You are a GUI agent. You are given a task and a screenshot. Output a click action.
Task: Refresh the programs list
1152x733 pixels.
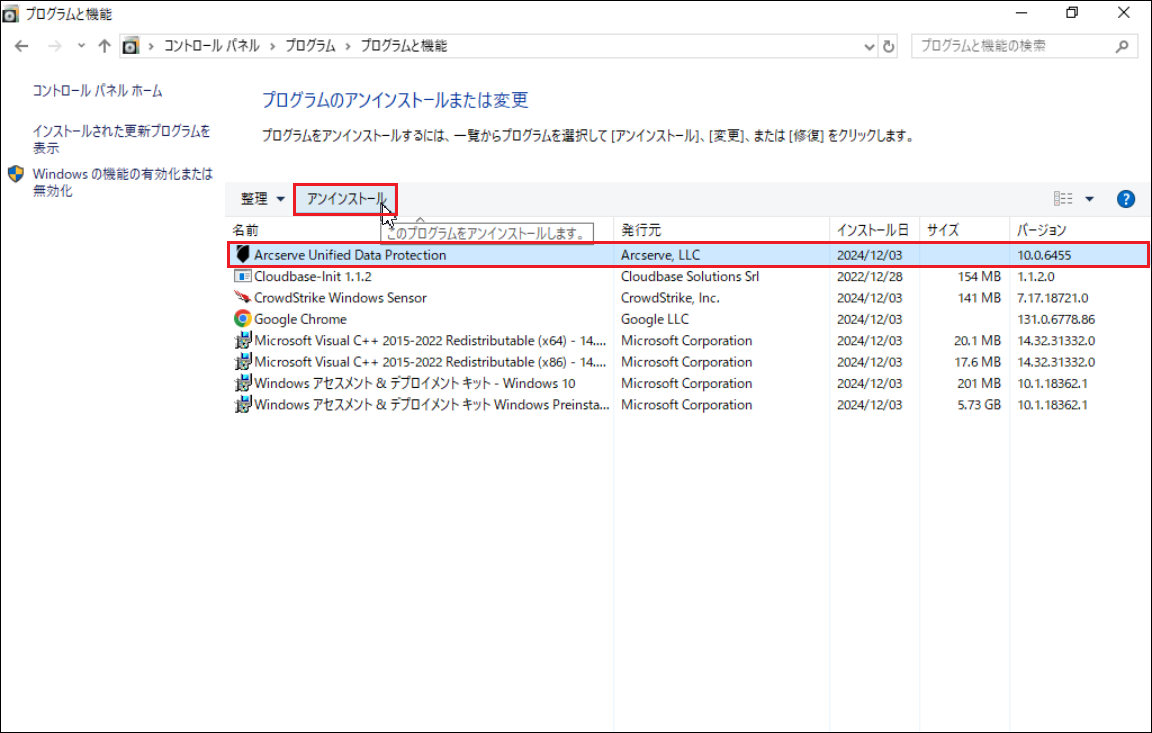coord(888,47)
